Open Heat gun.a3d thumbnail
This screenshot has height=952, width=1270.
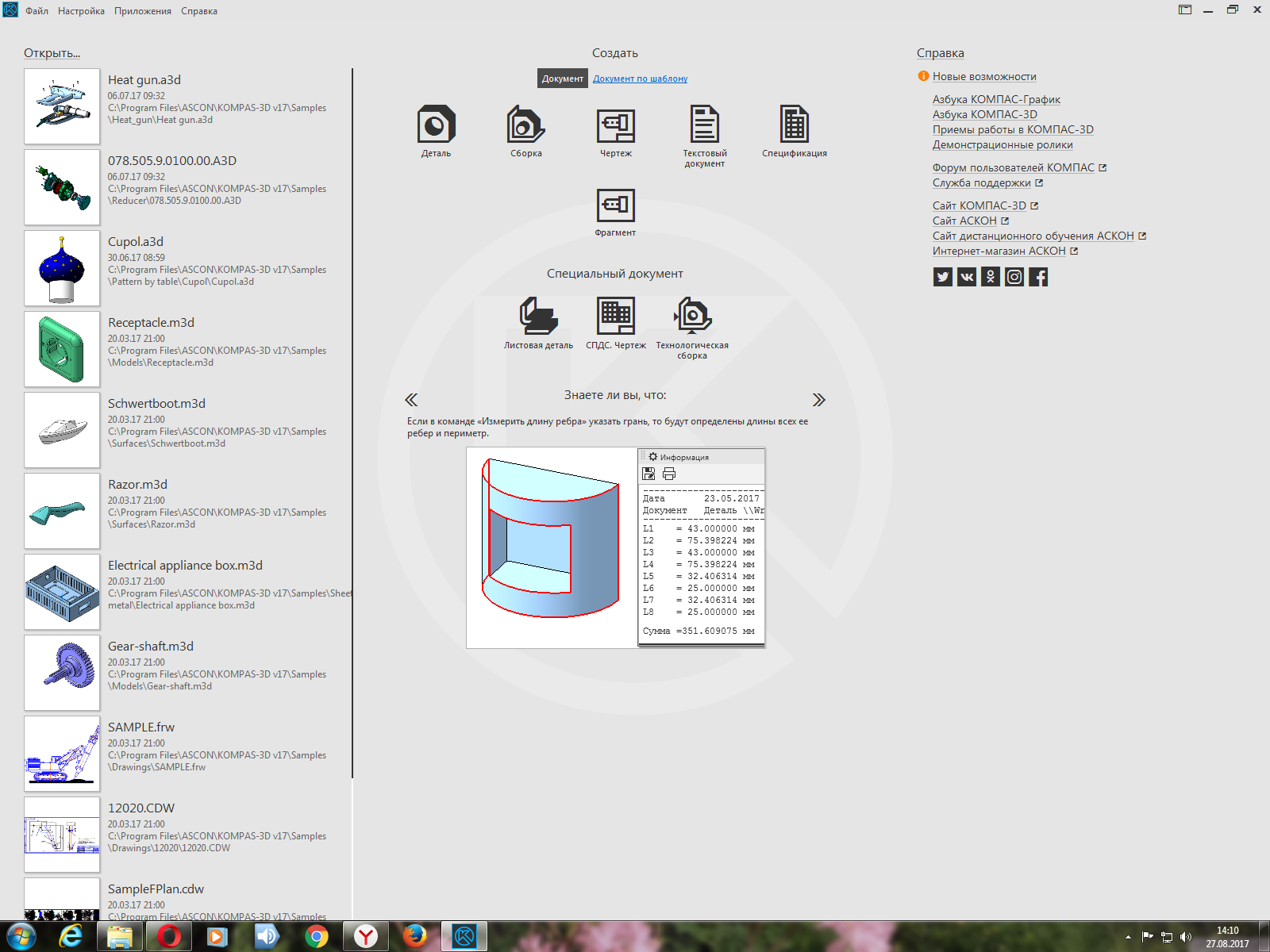(x=62, y=106)
